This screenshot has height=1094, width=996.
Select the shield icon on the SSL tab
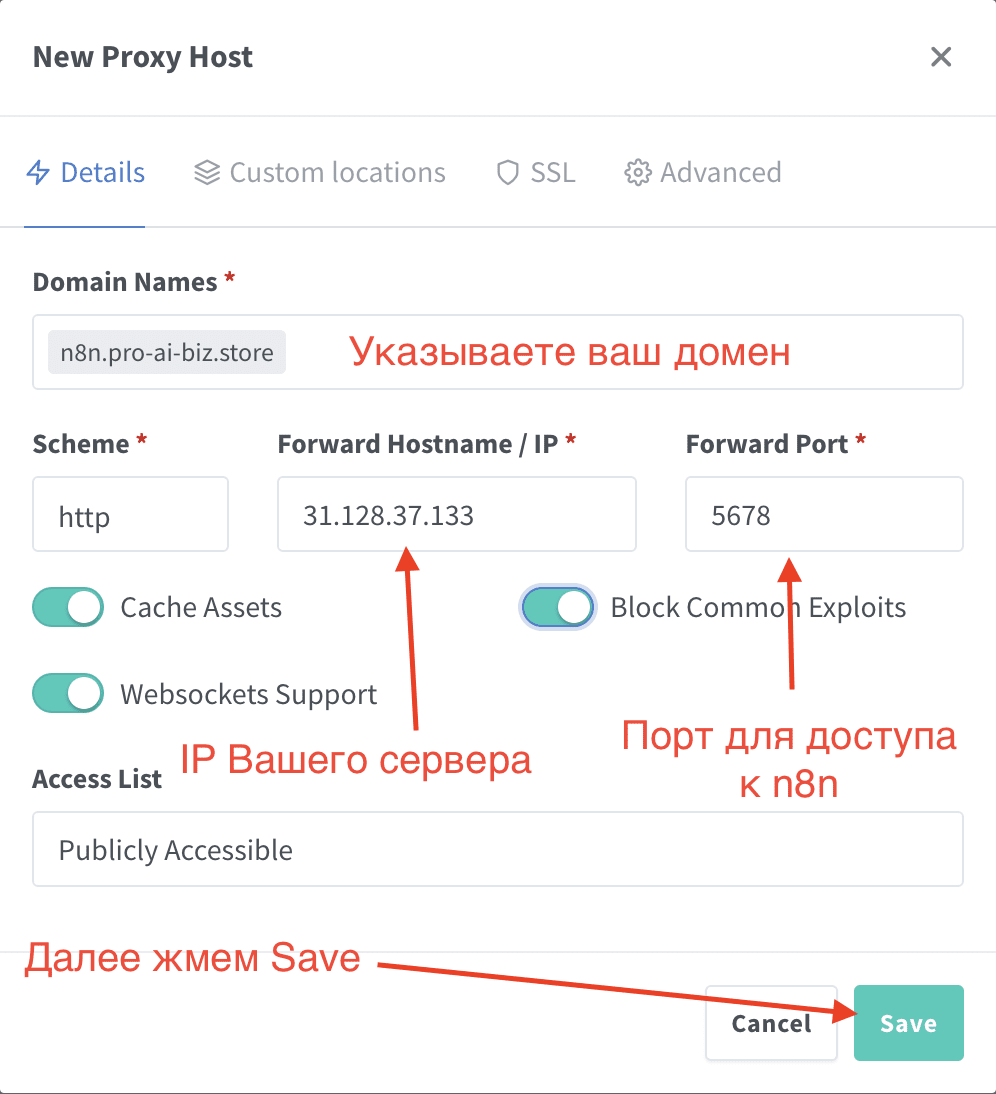[507, 172]
